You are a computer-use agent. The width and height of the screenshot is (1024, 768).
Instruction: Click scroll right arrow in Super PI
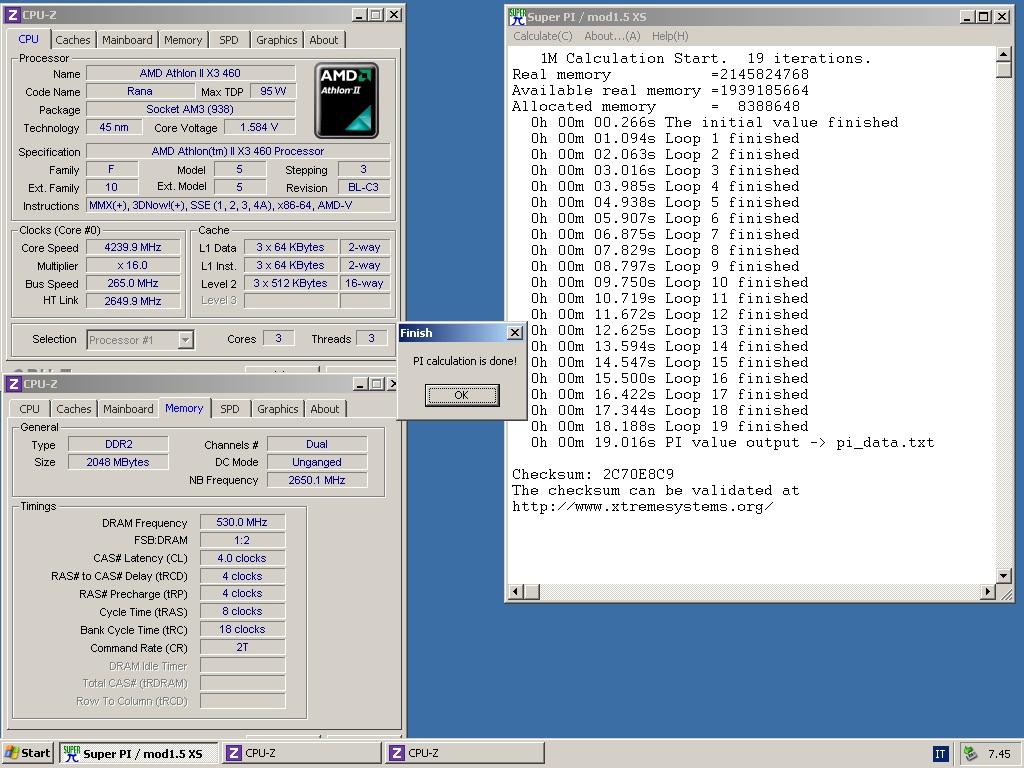point(988,592)
